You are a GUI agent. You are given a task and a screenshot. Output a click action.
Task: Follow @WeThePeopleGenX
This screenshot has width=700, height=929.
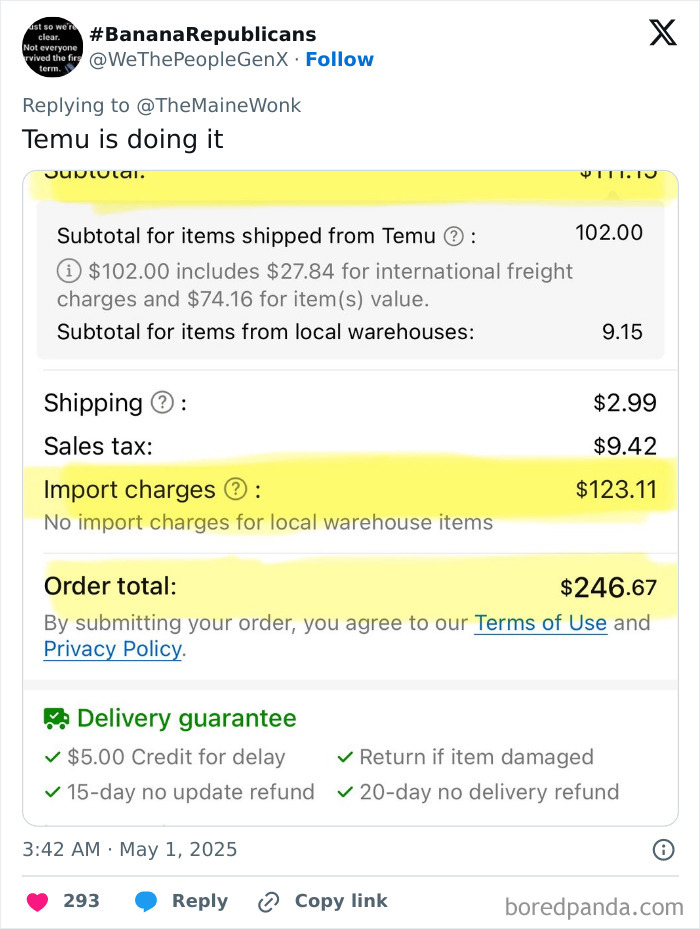pyautogui.click(x=340, y=60)
